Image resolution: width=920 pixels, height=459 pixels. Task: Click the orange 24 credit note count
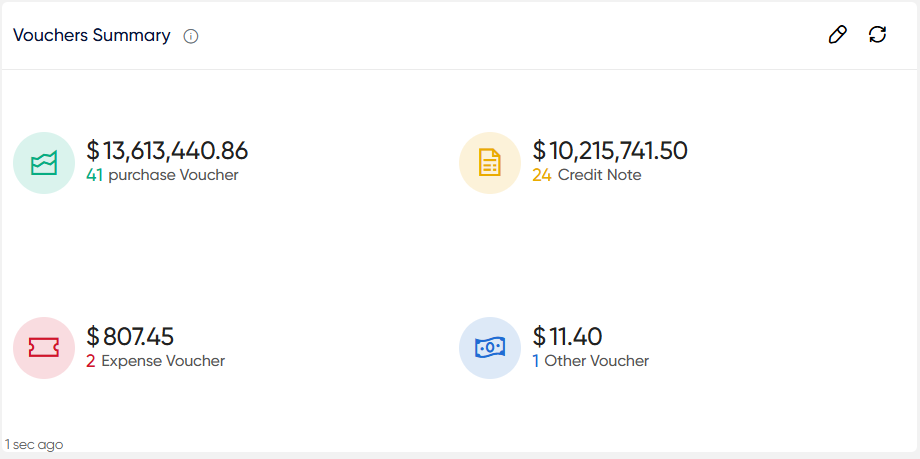[x=542, y=175]
